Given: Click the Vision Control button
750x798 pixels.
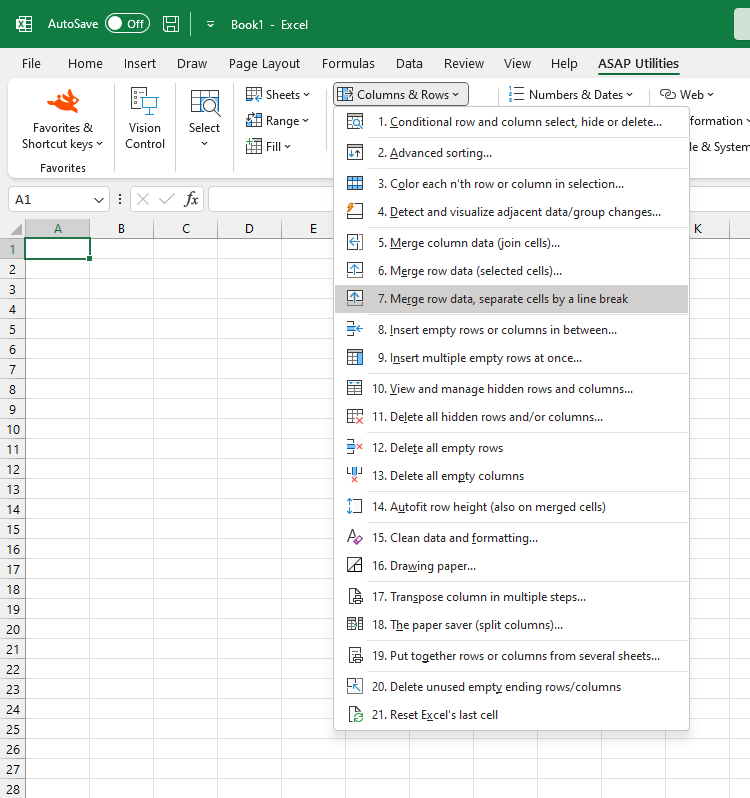Looking at the screenshot, I should [x=145, y=120].
